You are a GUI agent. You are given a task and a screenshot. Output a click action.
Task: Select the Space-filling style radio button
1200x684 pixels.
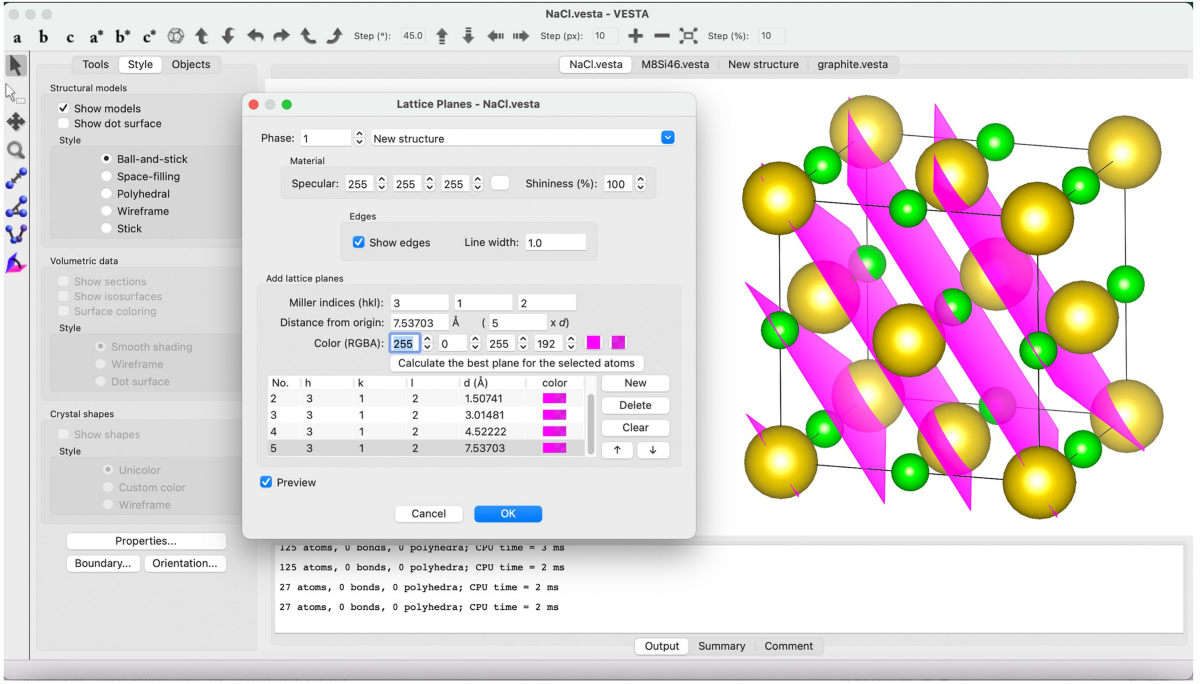point(107,177)
